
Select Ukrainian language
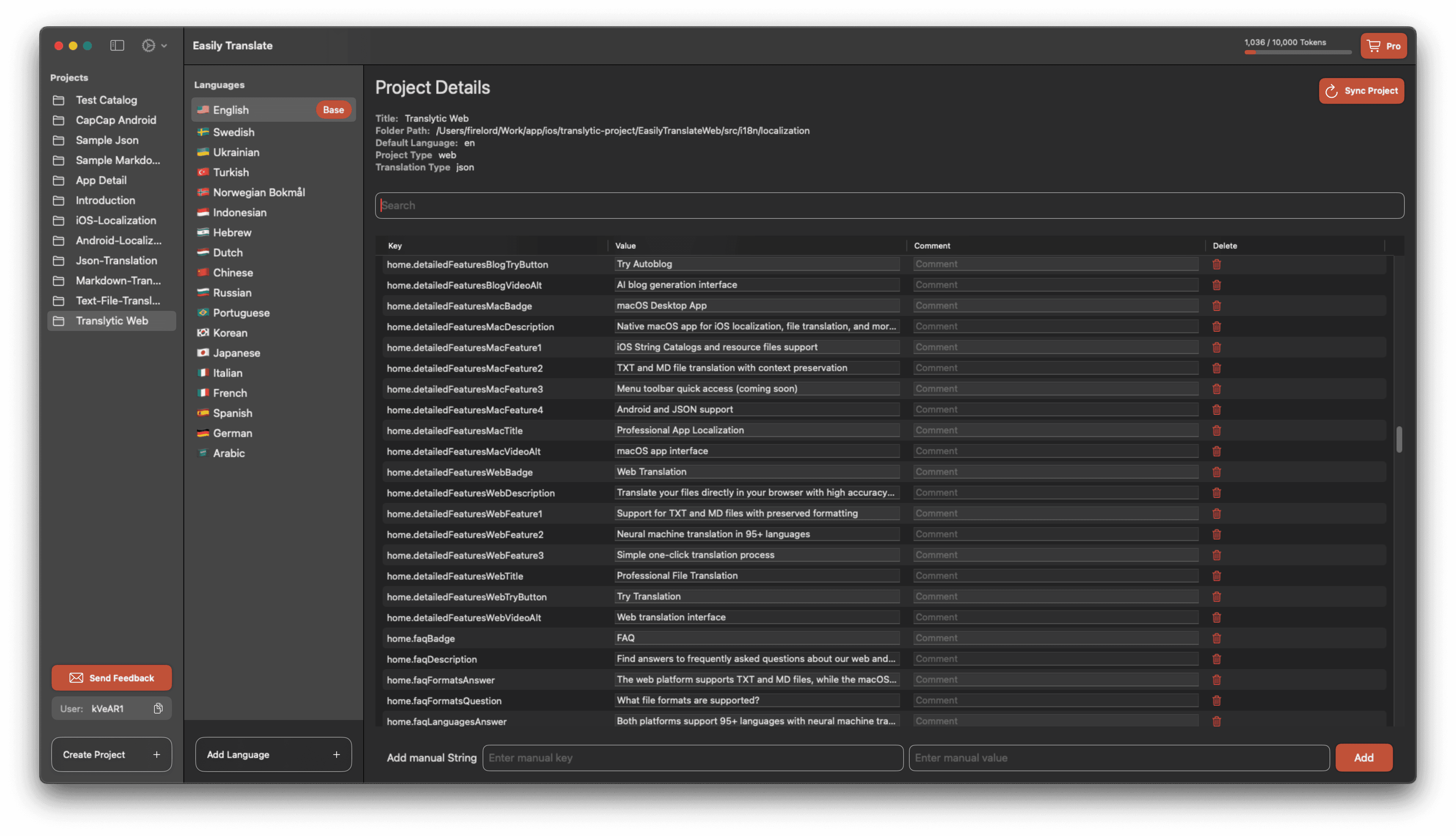(x=273, y=152)
